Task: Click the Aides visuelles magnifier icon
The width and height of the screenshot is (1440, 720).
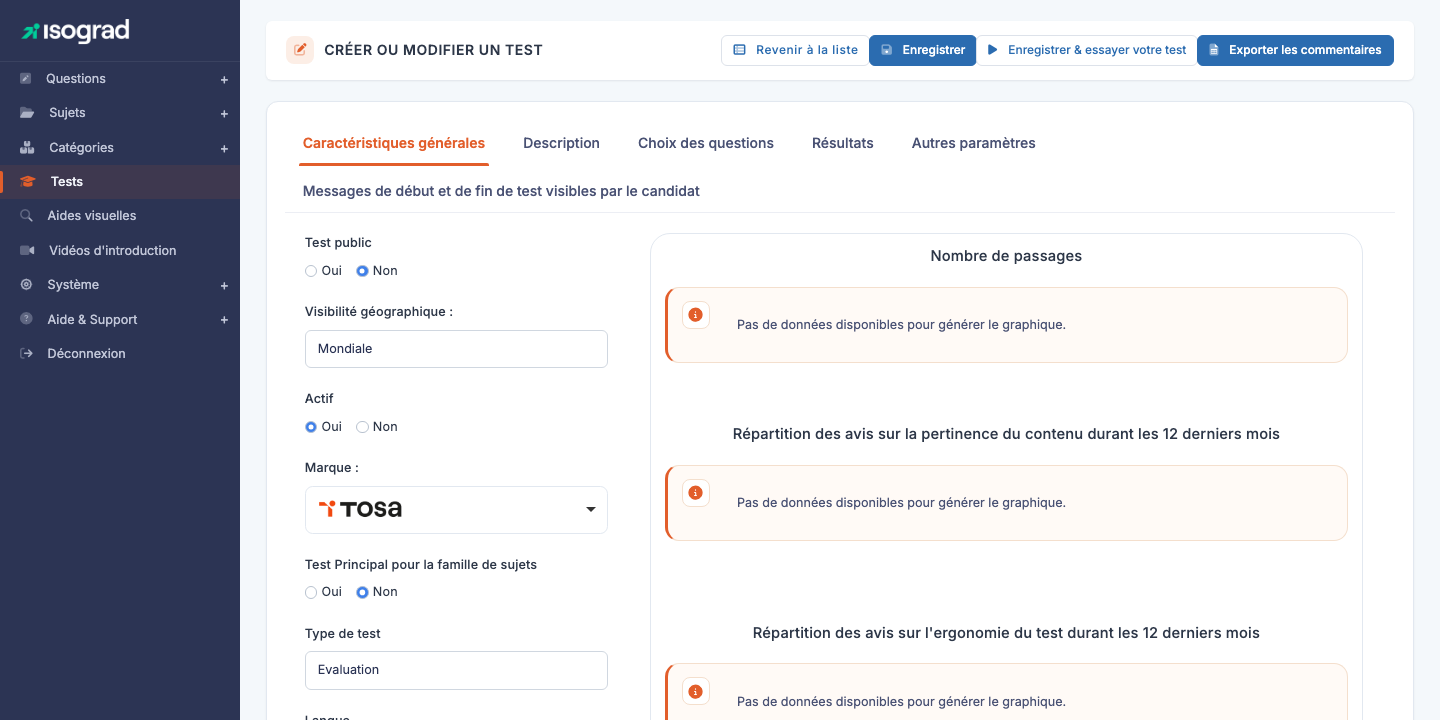Action: pos(26,216)
